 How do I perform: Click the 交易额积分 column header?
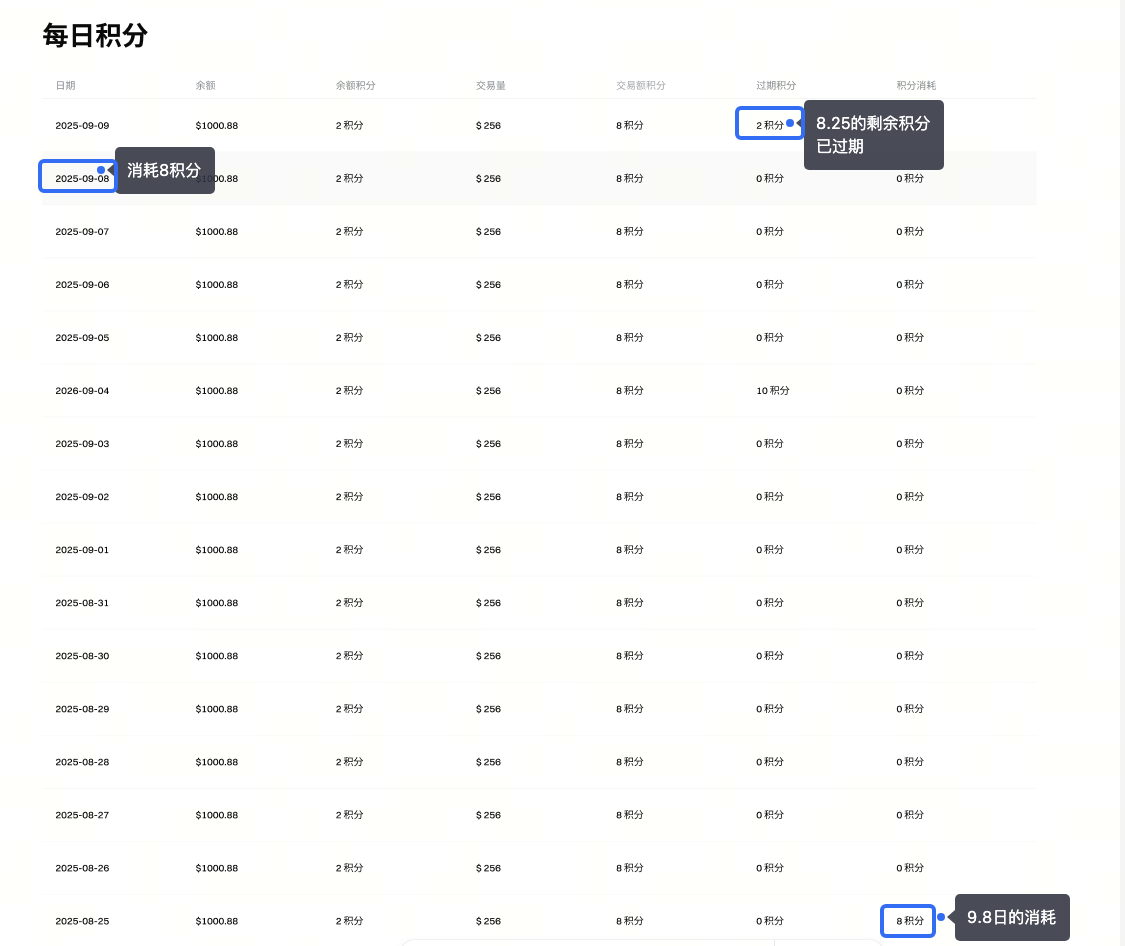point(640,86)
